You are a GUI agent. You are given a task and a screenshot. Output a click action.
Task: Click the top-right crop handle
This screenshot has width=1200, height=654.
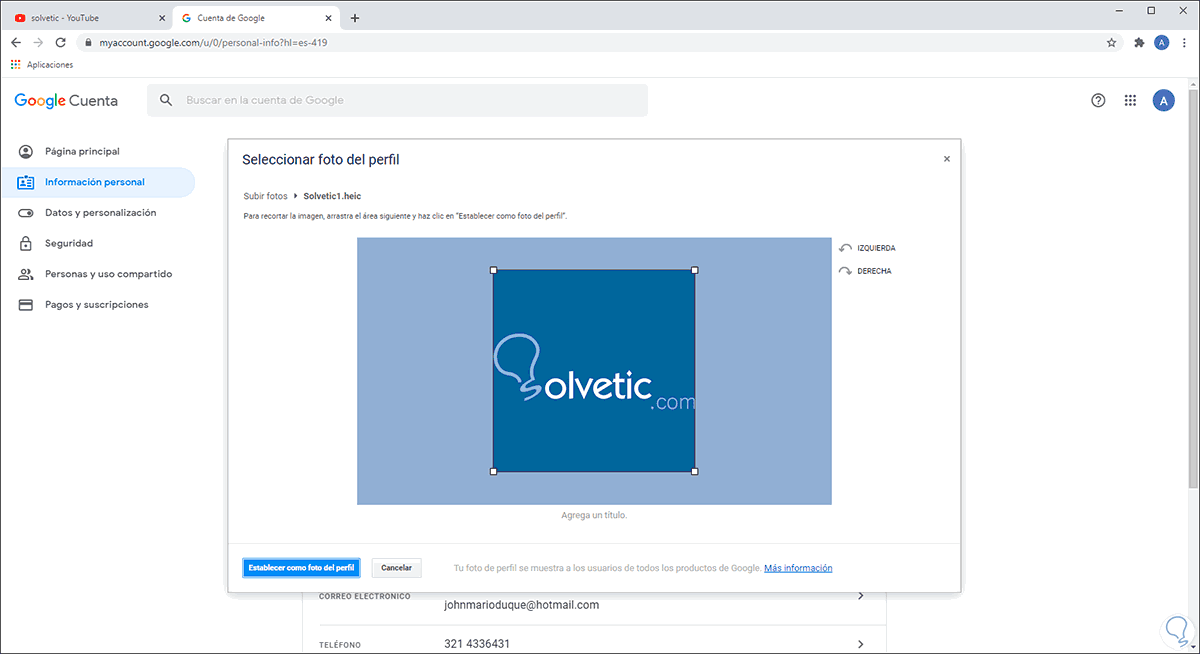(695, 270)
